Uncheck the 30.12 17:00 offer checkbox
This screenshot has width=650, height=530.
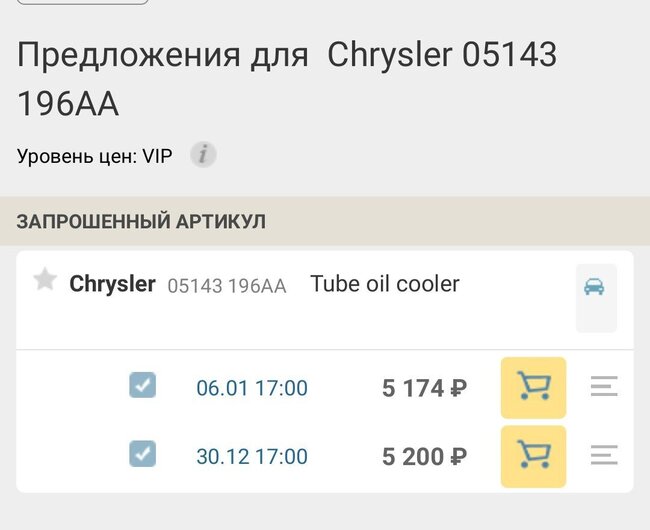tap(143, 455)
